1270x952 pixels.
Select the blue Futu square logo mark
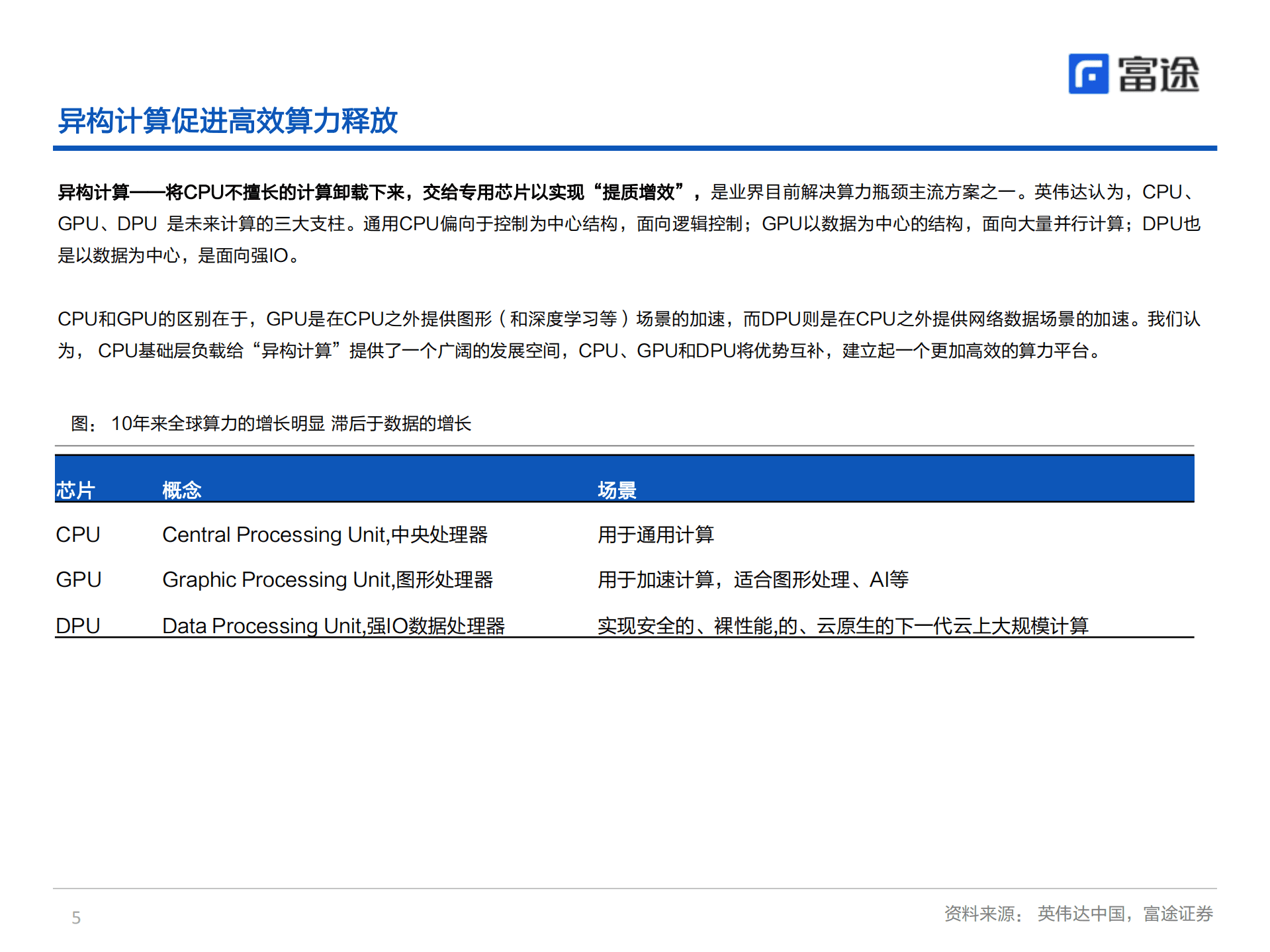pyautogui.click(x=1089, y=75)
